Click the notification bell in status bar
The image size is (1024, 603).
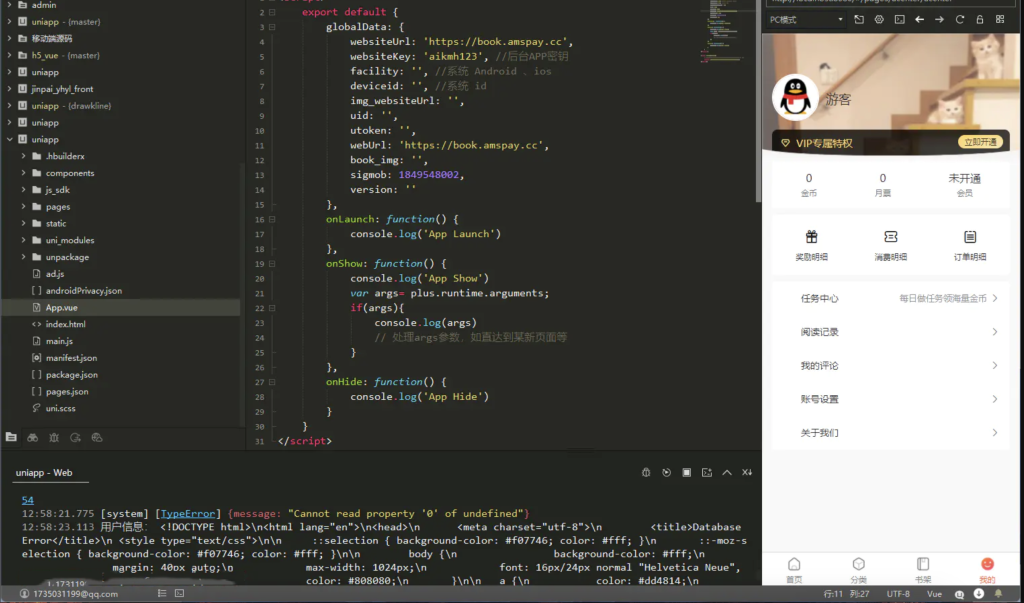998,594
